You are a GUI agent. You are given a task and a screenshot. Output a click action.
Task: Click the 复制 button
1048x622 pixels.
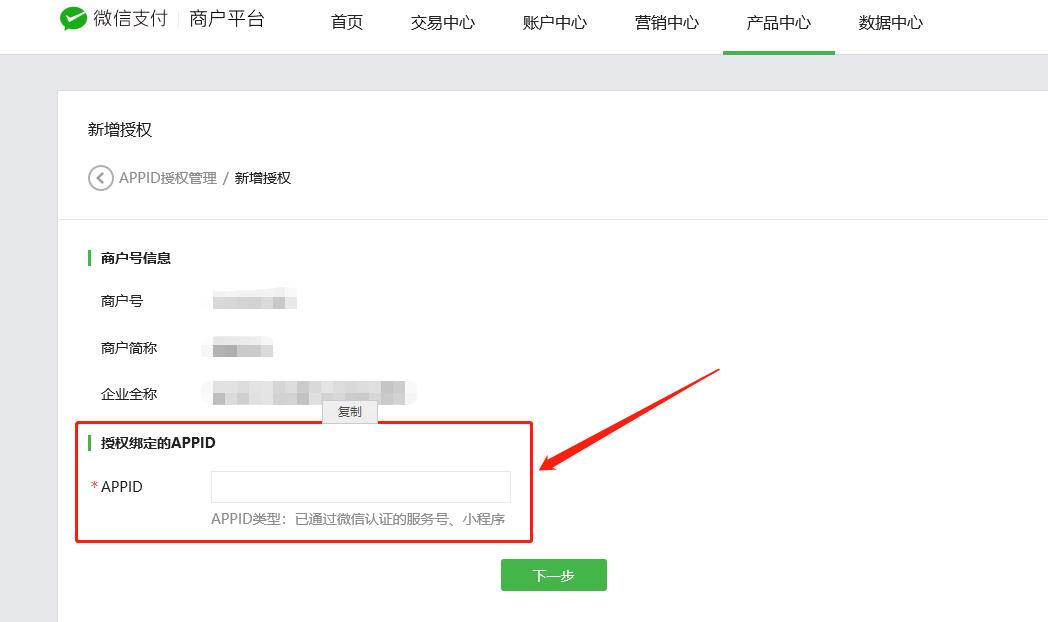coord(350,412)
